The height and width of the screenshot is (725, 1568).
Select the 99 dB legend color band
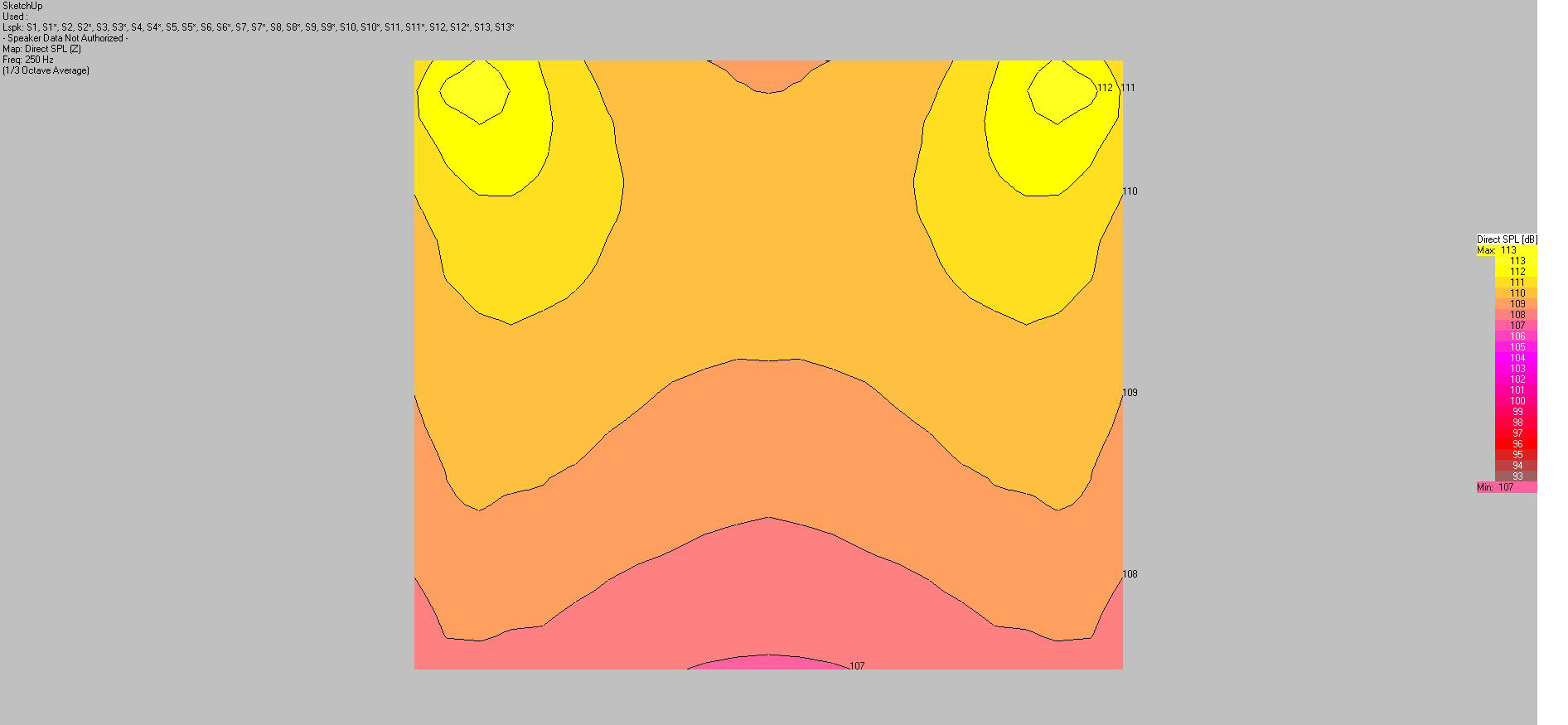[x=1516, y=412]
